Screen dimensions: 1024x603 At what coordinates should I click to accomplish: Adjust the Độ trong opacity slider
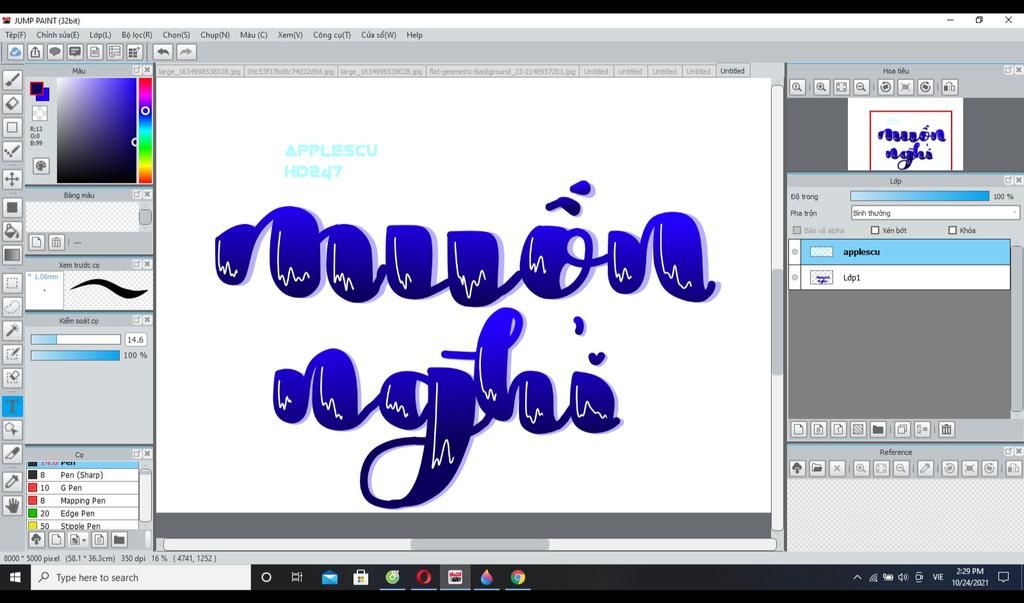tap(920, 196)
